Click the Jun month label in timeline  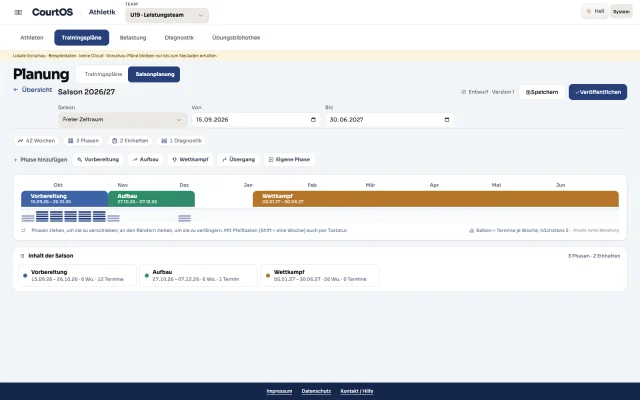560,185
